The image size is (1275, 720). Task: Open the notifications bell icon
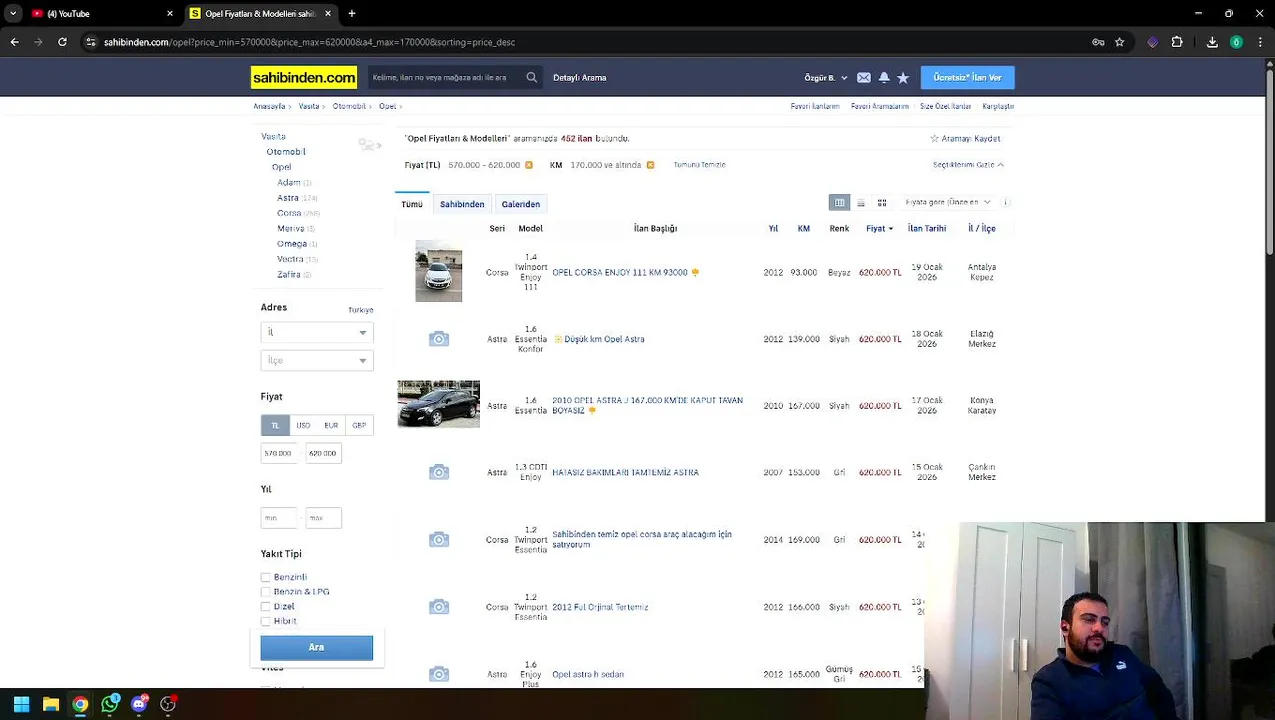(x=884, y=77)
